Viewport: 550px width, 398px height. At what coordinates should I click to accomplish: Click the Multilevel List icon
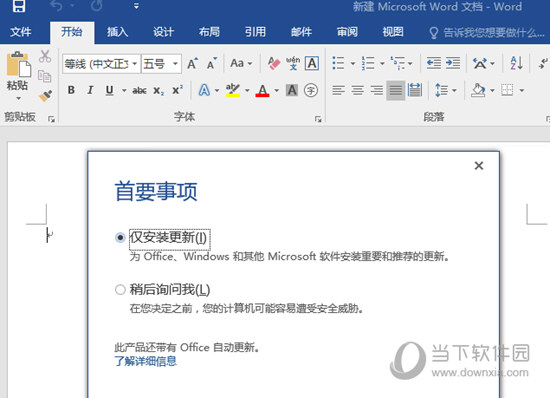tap(398, 63)
